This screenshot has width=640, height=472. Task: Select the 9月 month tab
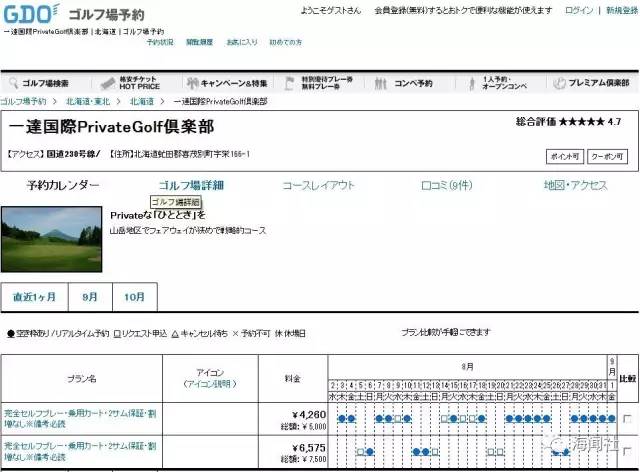(x=90, y=297)
